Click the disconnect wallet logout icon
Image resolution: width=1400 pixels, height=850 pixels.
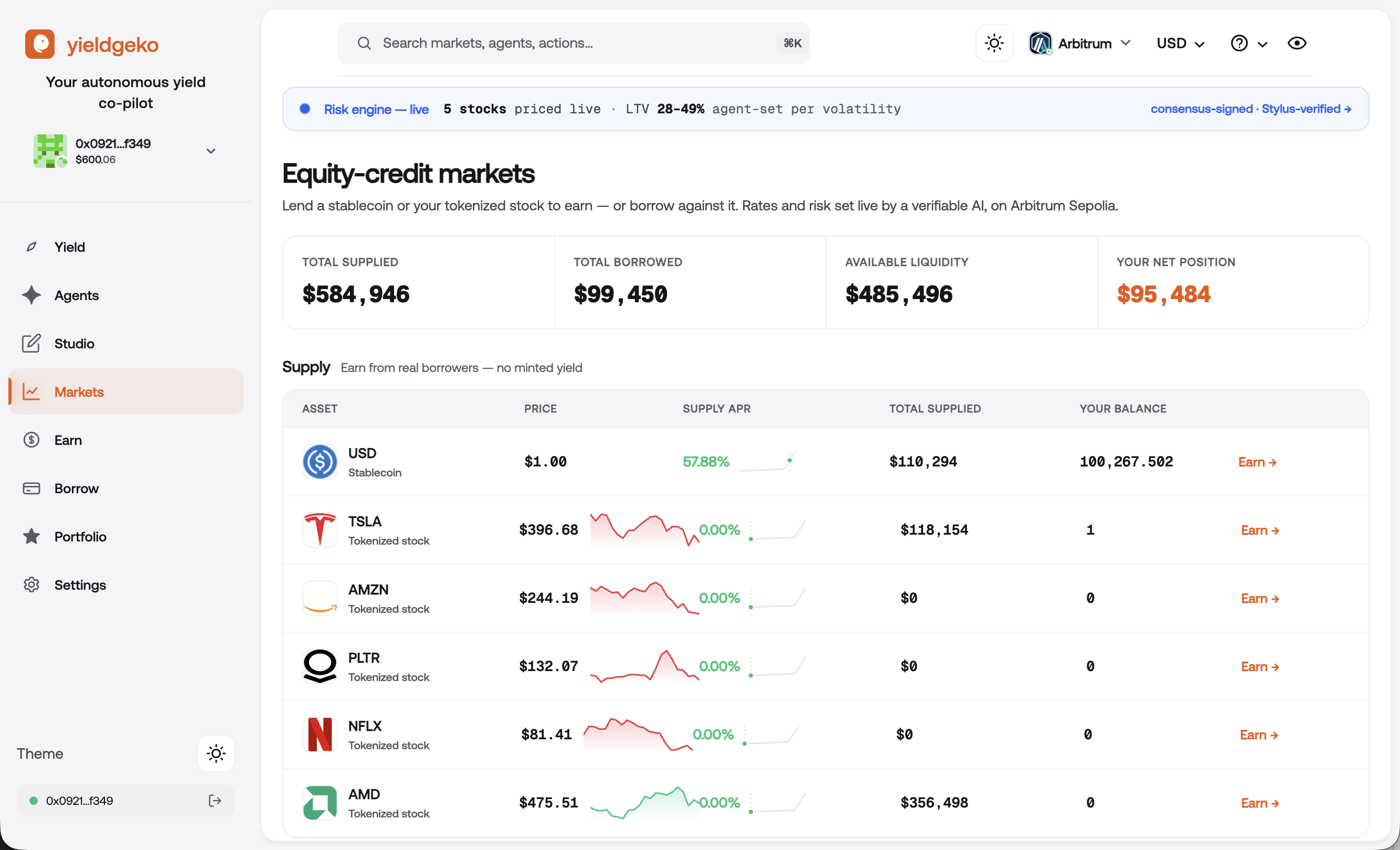(x=215, y=801)
